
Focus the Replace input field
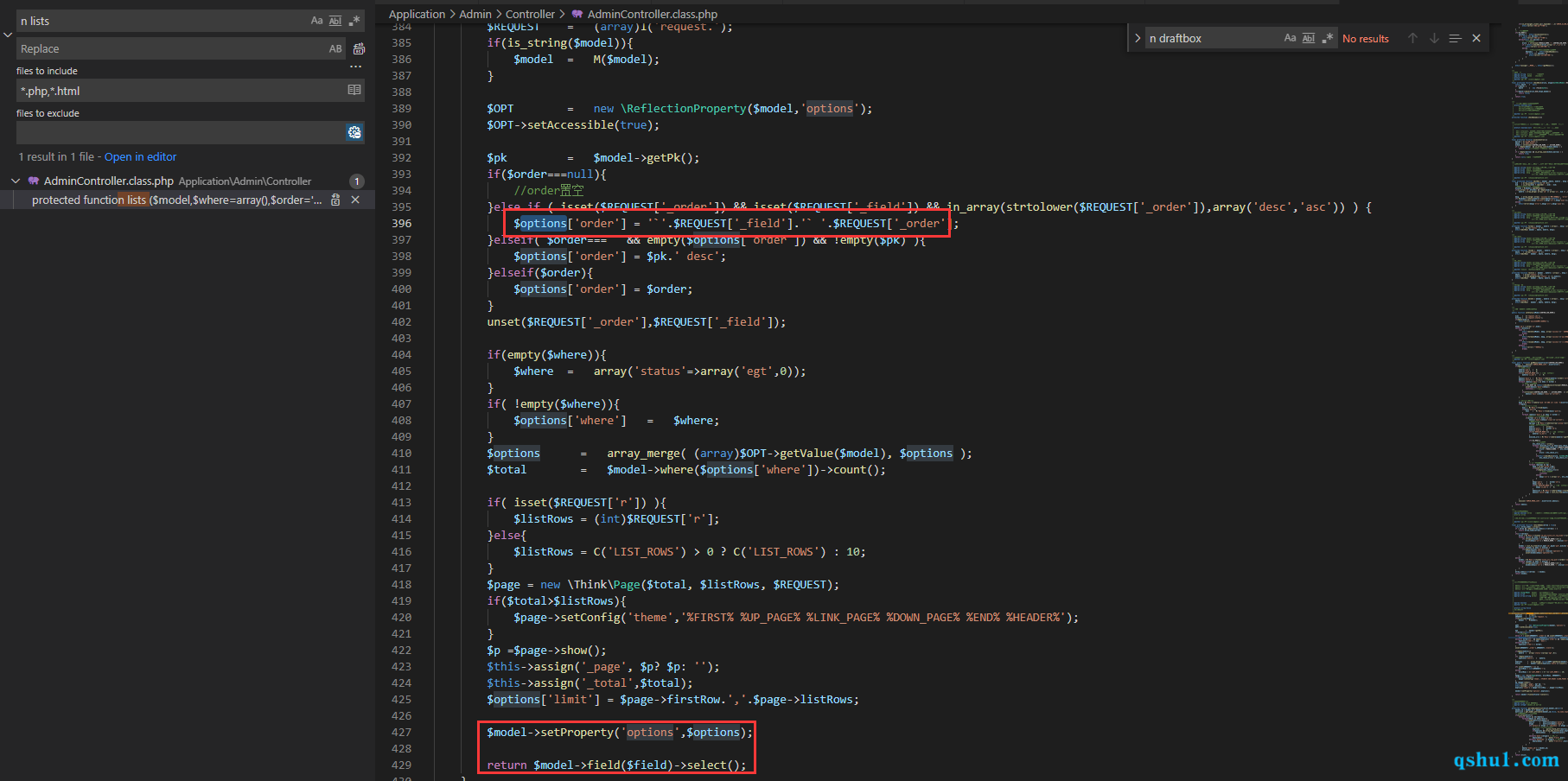171,49
